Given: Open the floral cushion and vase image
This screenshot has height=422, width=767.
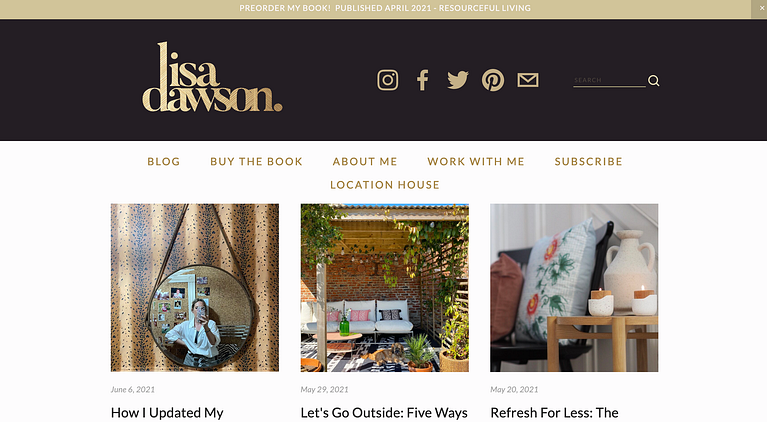Looking at the screenshot, I should coord(574,288).
